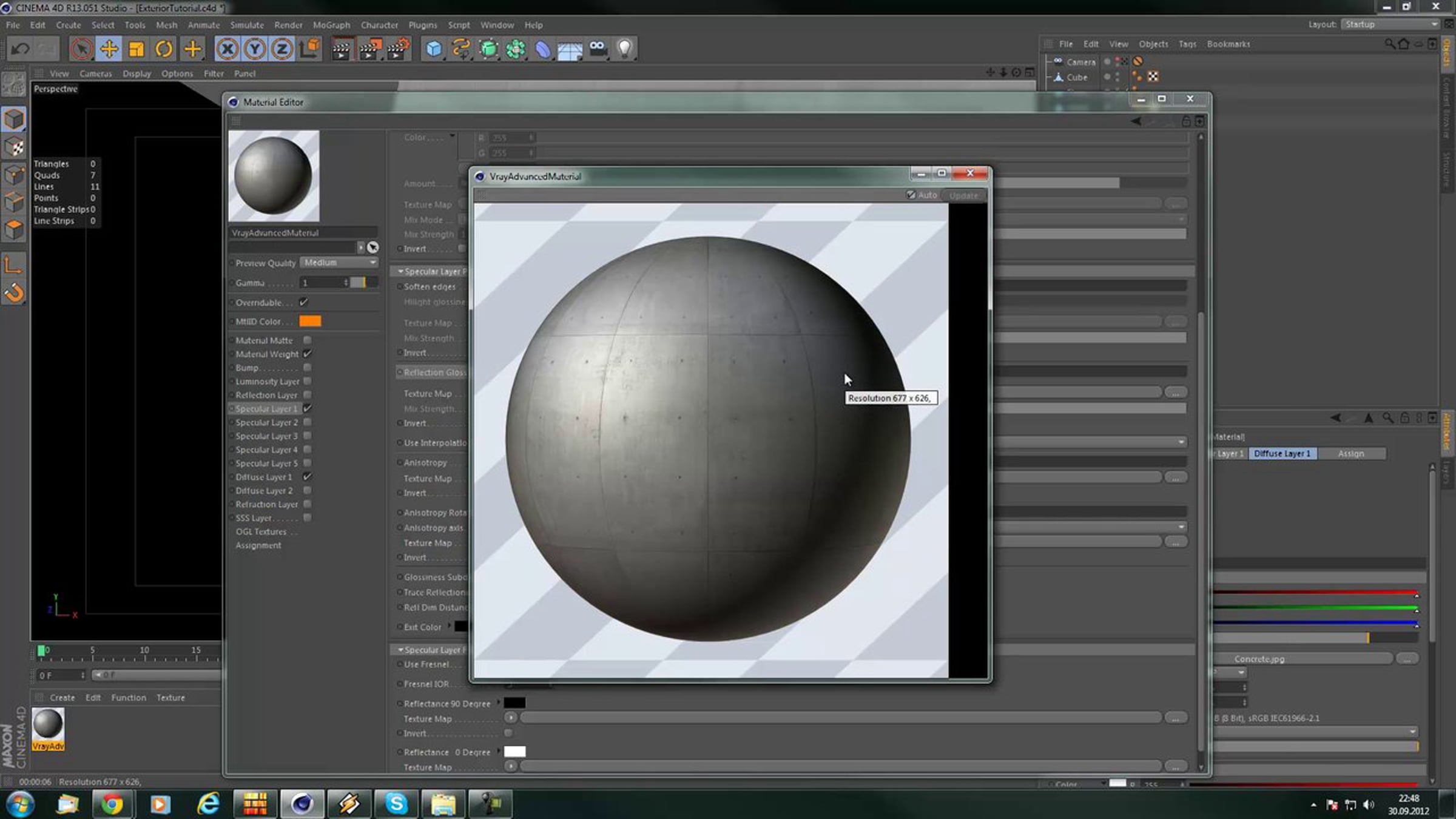The width and height of the screenshot is (1456, 819).
Task: Click the orange MtlID Color swatch
Action: click(310, 322)
